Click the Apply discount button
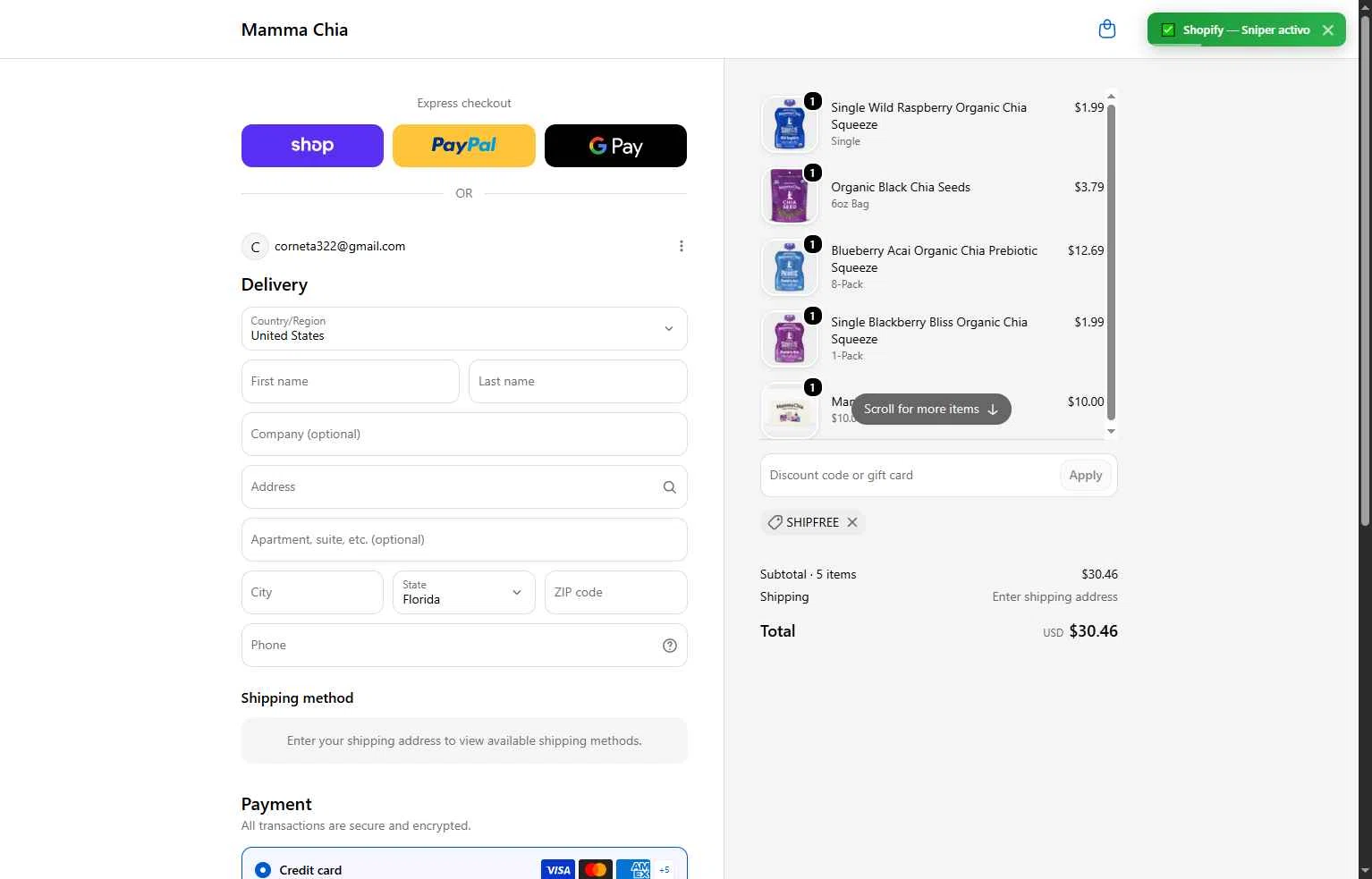The image size is (1372, 879). pyautogui.click(x=1086, y=476)
